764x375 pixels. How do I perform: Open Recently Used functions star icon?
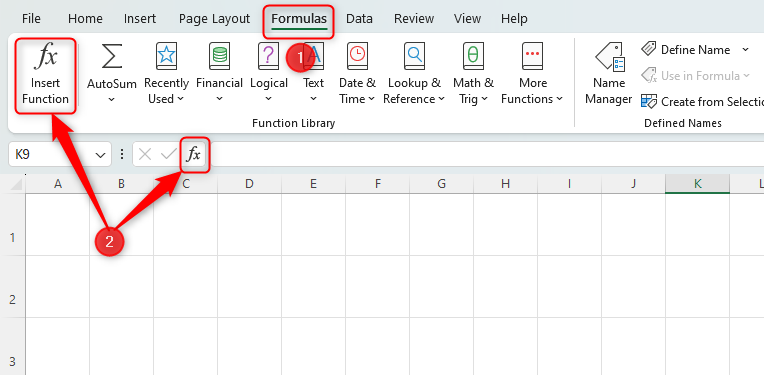167,56
